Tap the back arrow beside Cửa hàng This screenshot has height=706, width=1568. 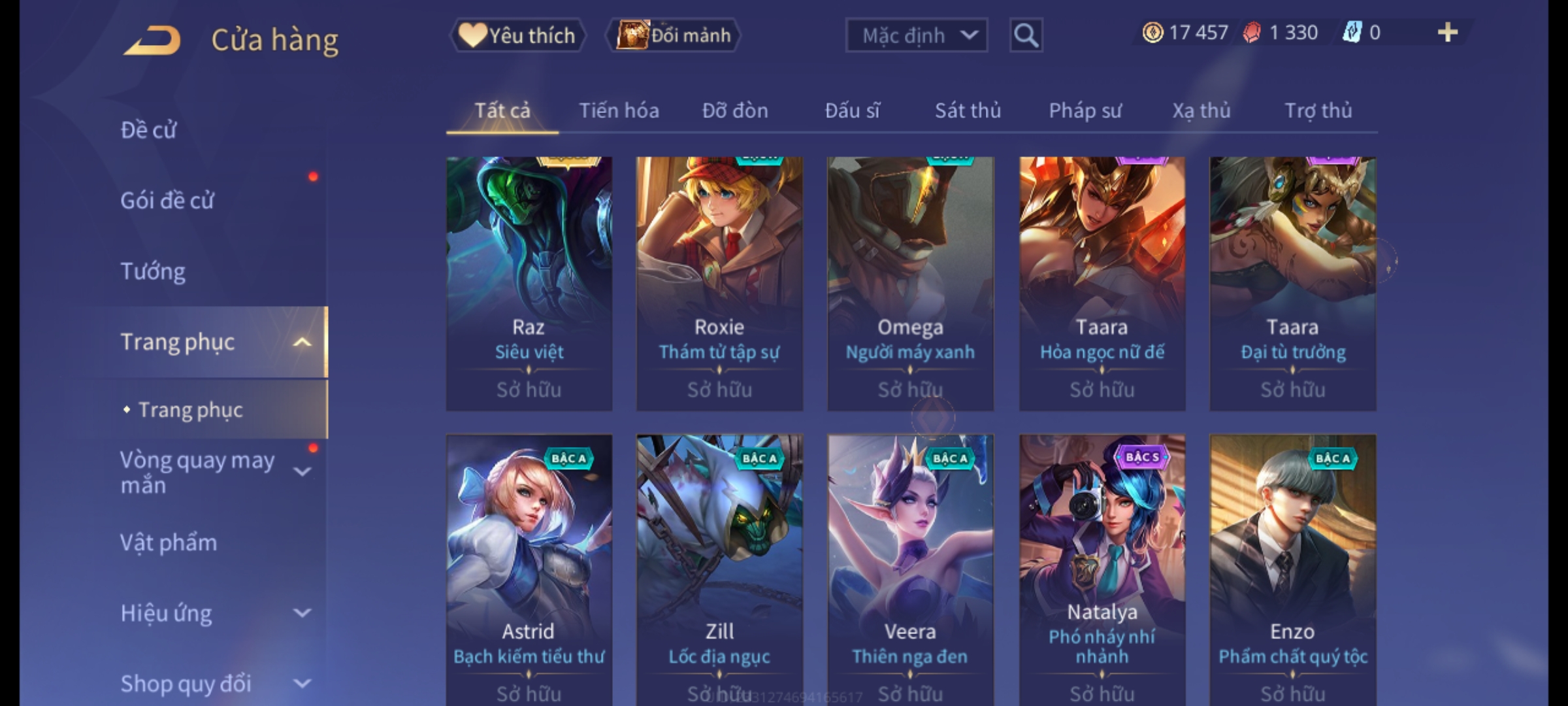pos(152,41)
